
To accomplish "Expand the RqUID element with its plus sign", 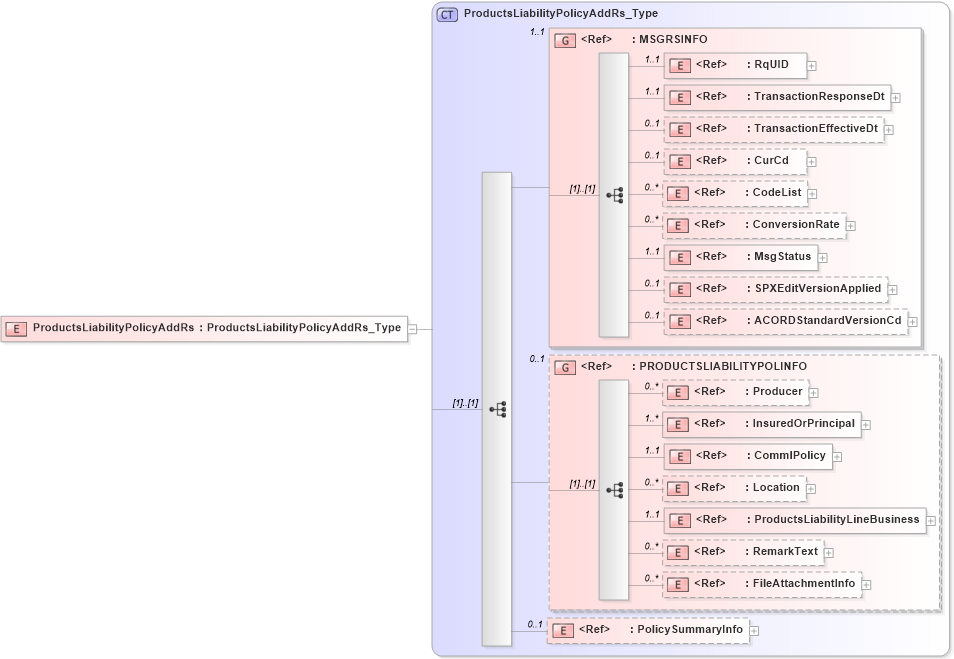I will click(x=811, y=65).
